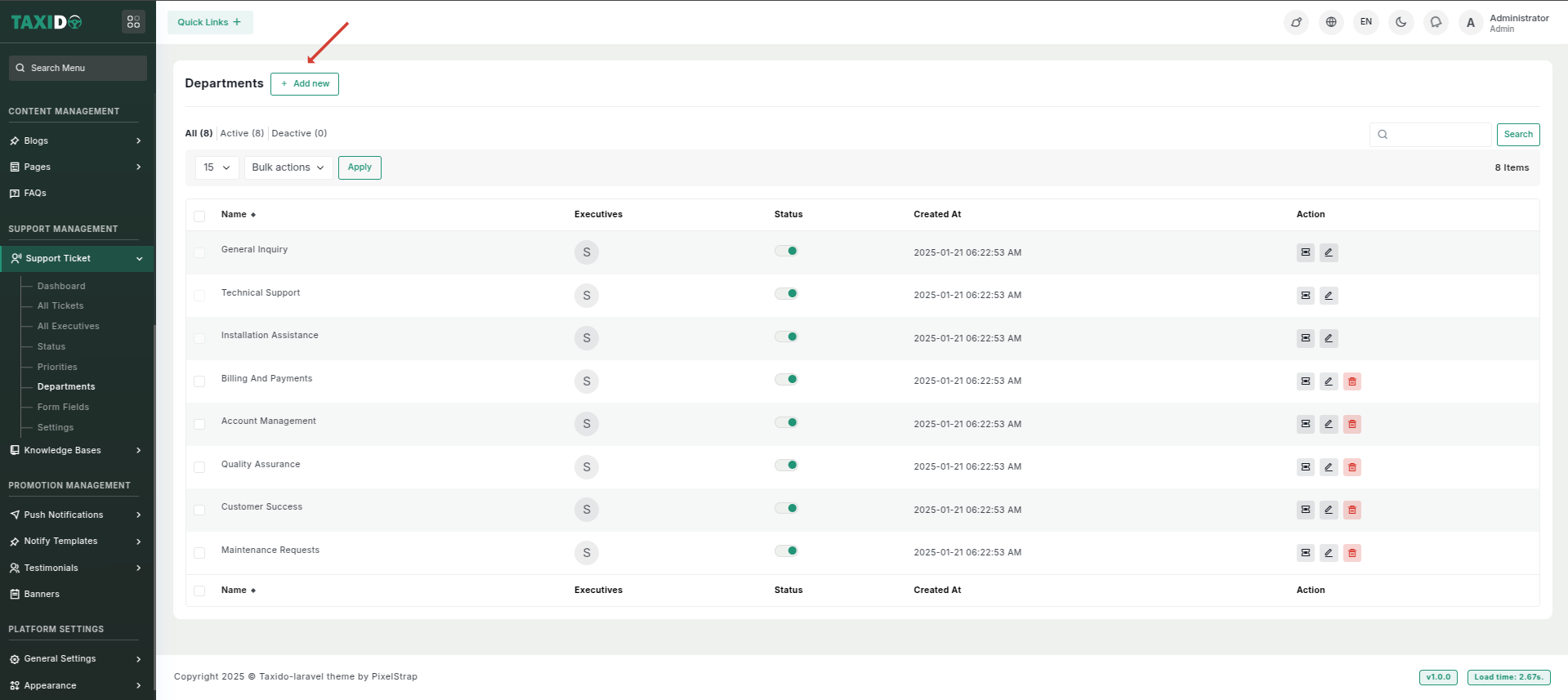Click the Add new department button
The height and width of the screenshot is (700, 1568).
pyautogui.click(x=305, y=83)
